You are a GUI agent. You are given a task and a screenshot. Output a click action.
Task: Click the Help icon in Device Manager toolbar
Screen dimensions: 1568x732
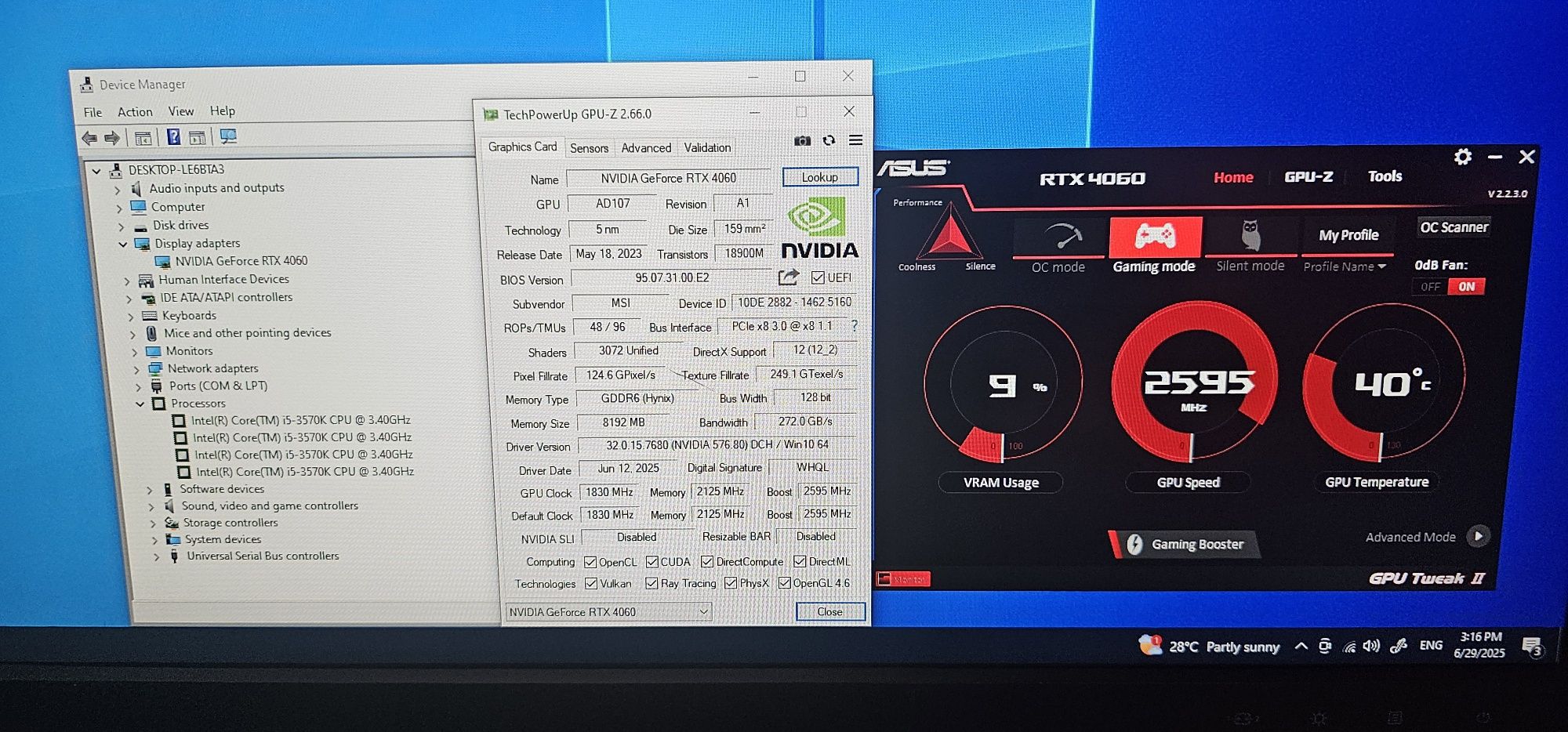tap(173, 137)
